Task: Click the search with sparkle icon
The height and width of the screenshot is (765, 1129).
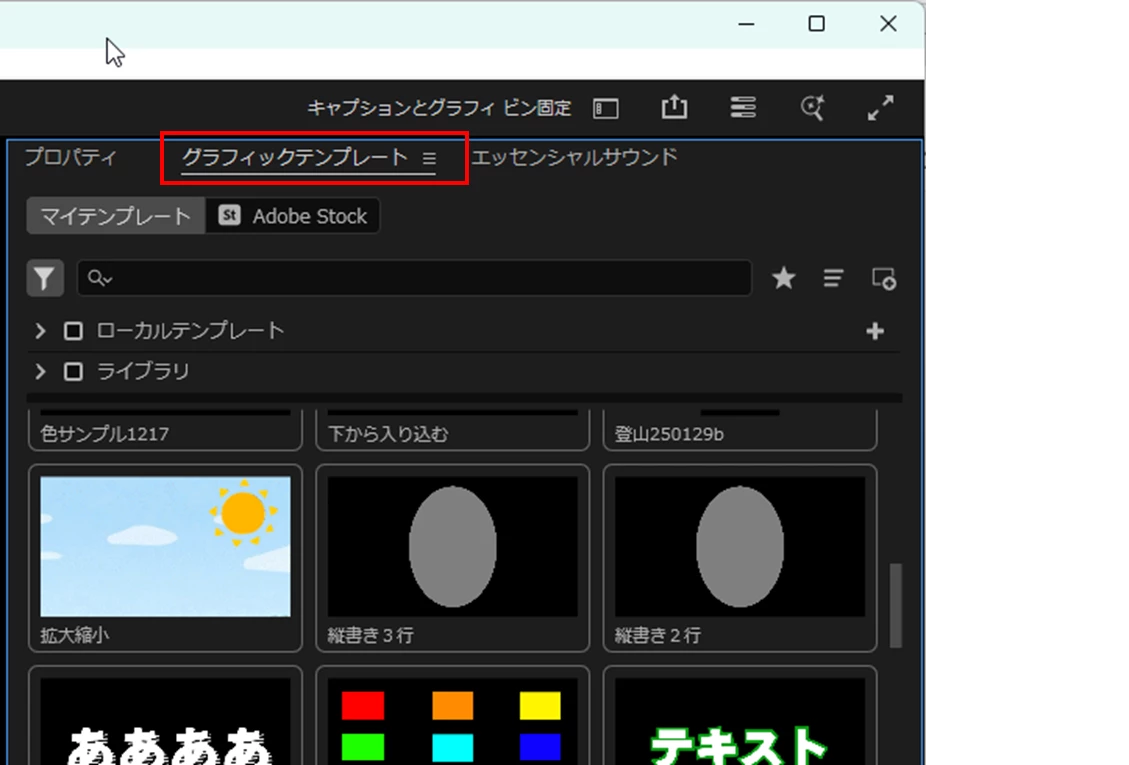Action: click(812, 107)
